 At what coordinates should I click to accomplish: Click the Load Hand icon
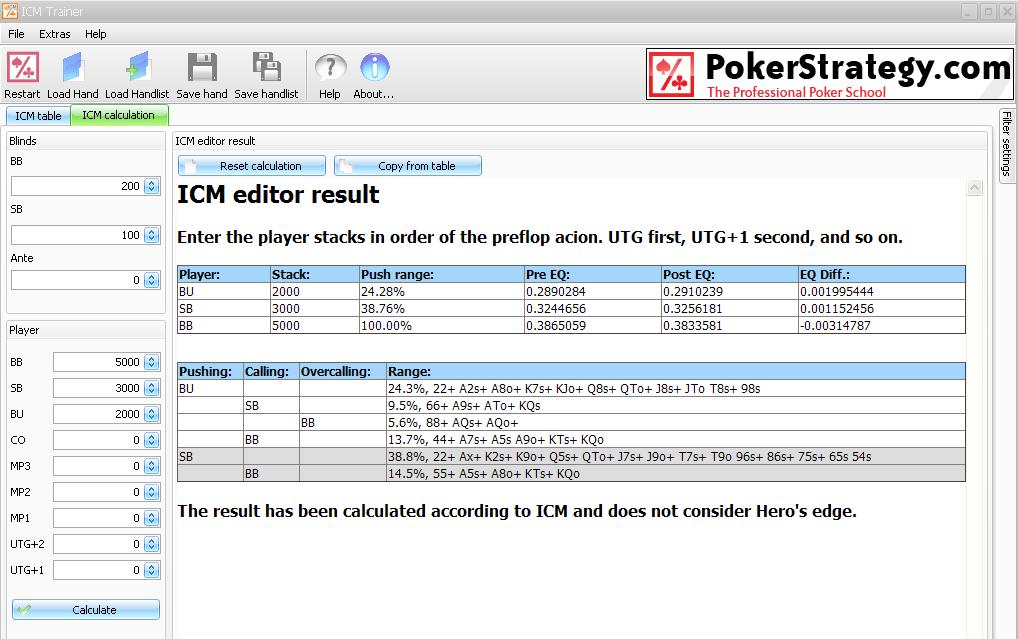[73, 68]
